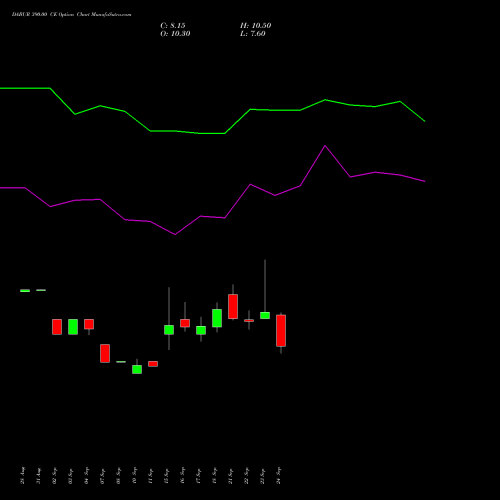Select the 31 Aug date label

pos(38,476)
